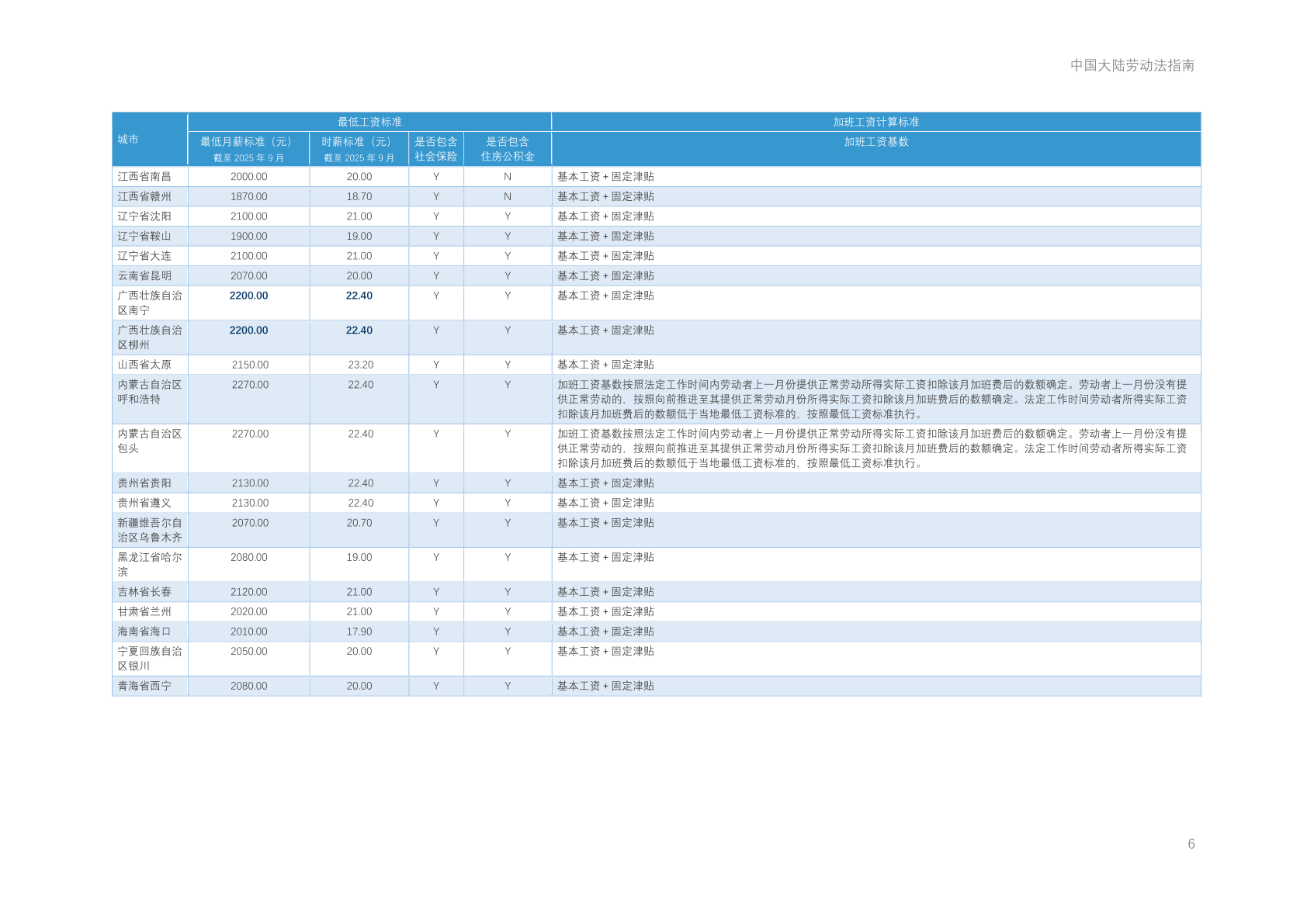Select the 辽宁省鞍山 row city cell

pyautogui.click(x=144, y=237)
